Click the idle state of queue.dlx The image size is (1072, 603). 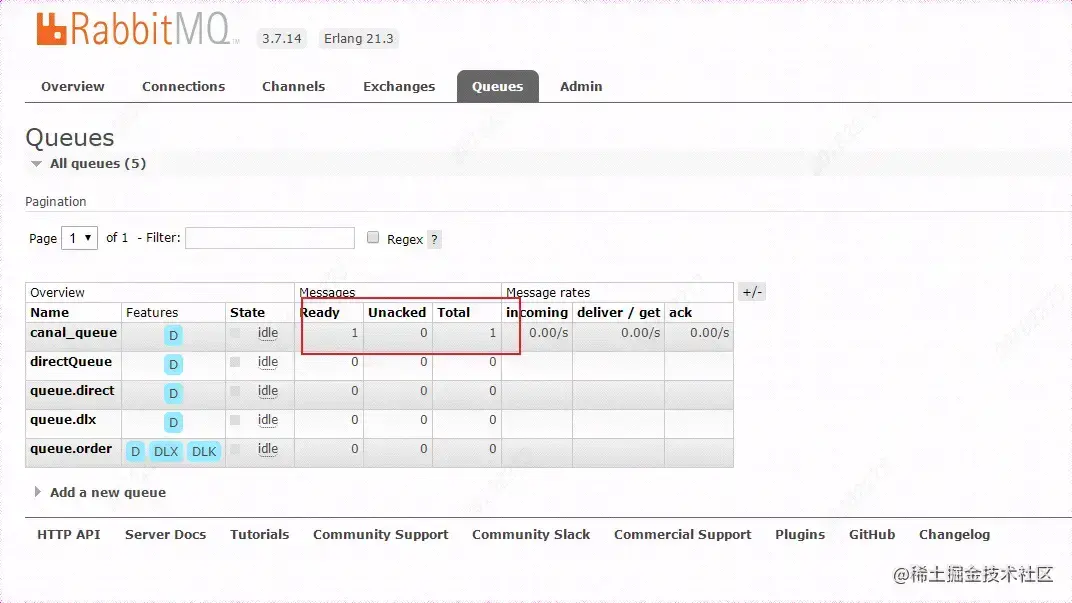268,420
